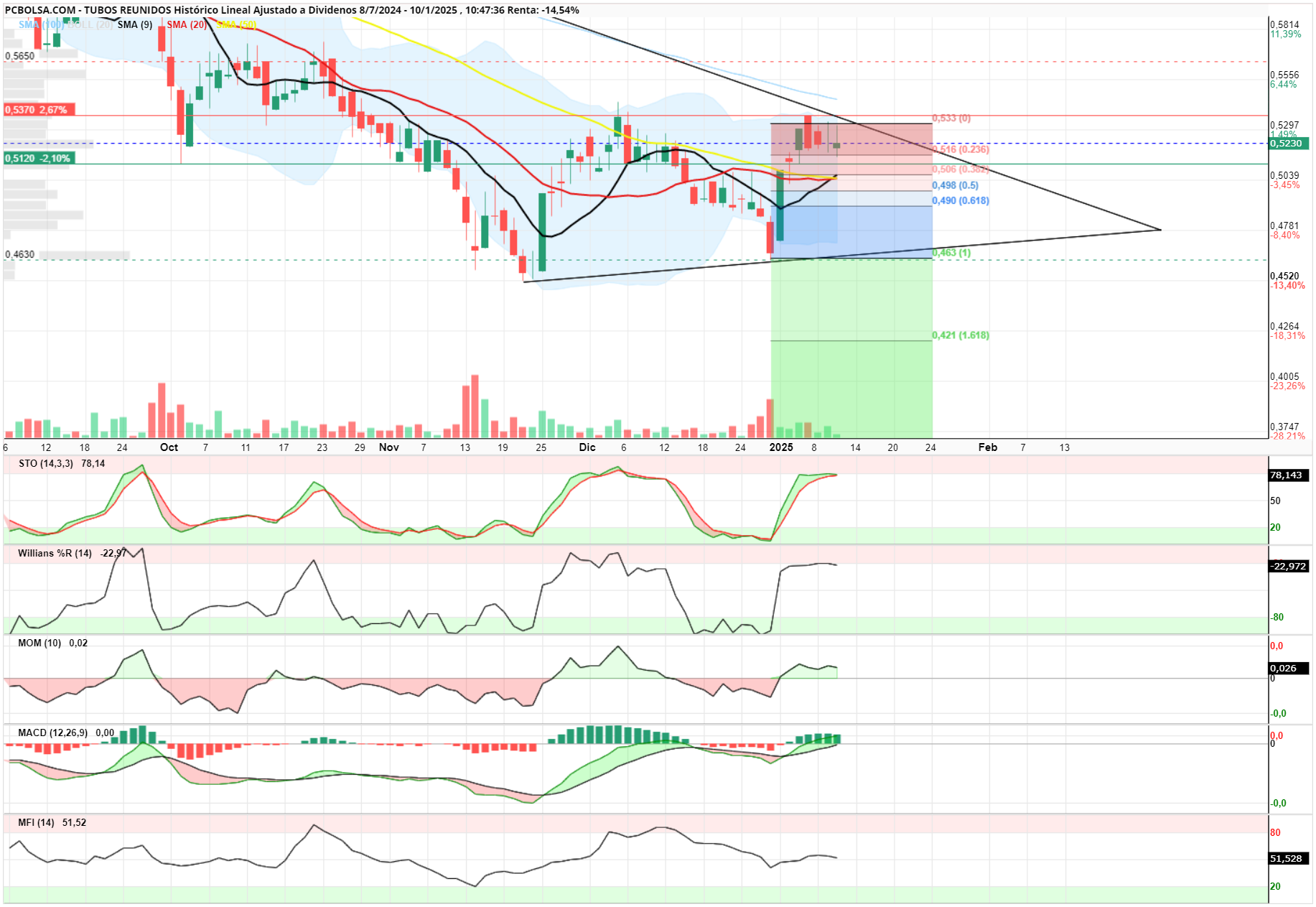Screen dimensions: 1316x907
Task: Click the STO (14,3,3) indicator label
Action: [x=46, y=463]
